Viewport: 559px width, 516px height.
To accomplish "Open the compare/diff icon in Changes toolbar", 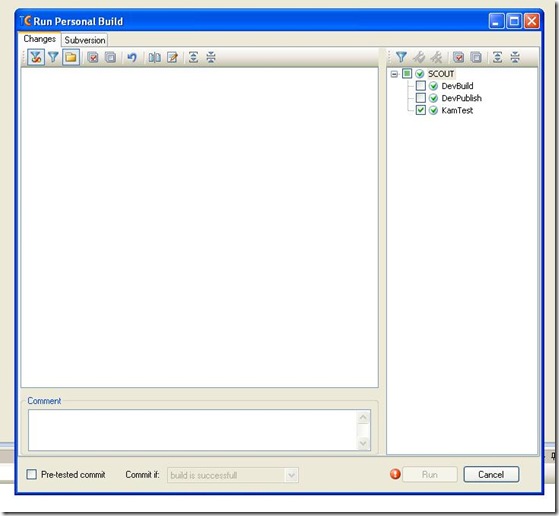I will click(x=154, y=57).
